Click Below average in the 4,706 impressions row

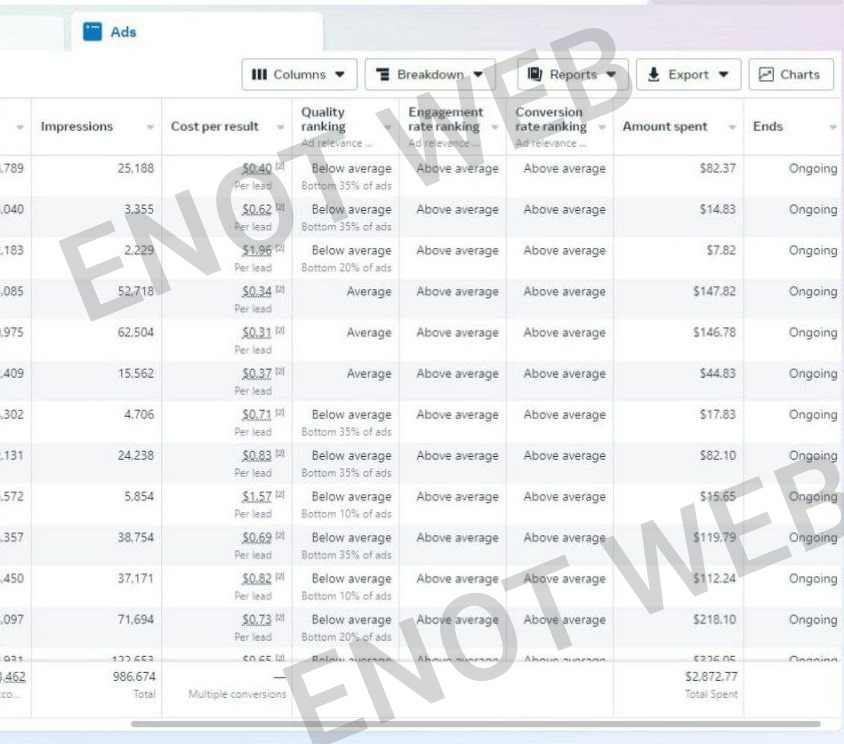point(351,415)
